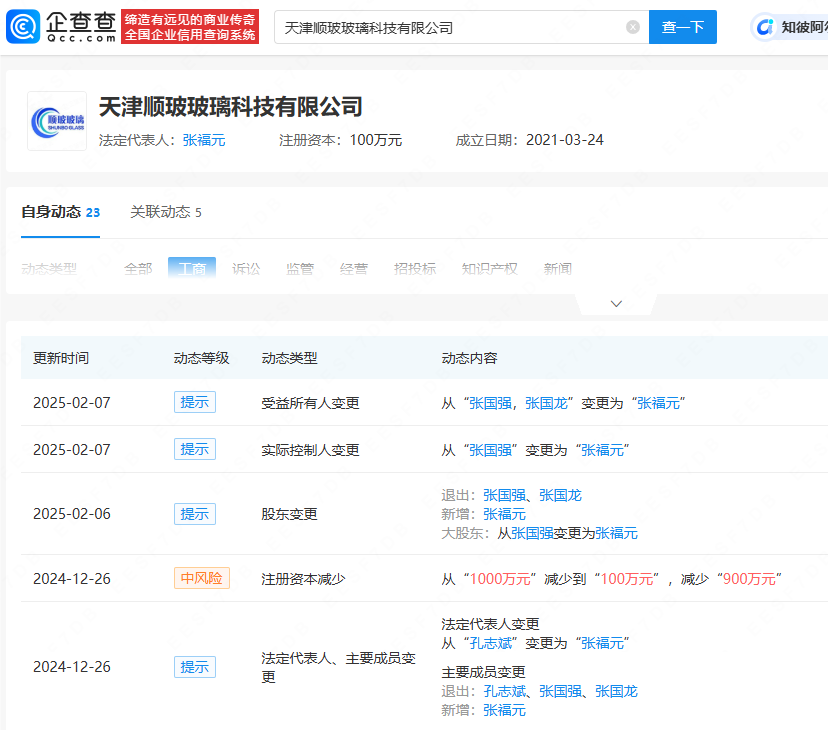
Task: Open 张国龙 link after 退出 in 股东变更
Action: click(560, 495)
